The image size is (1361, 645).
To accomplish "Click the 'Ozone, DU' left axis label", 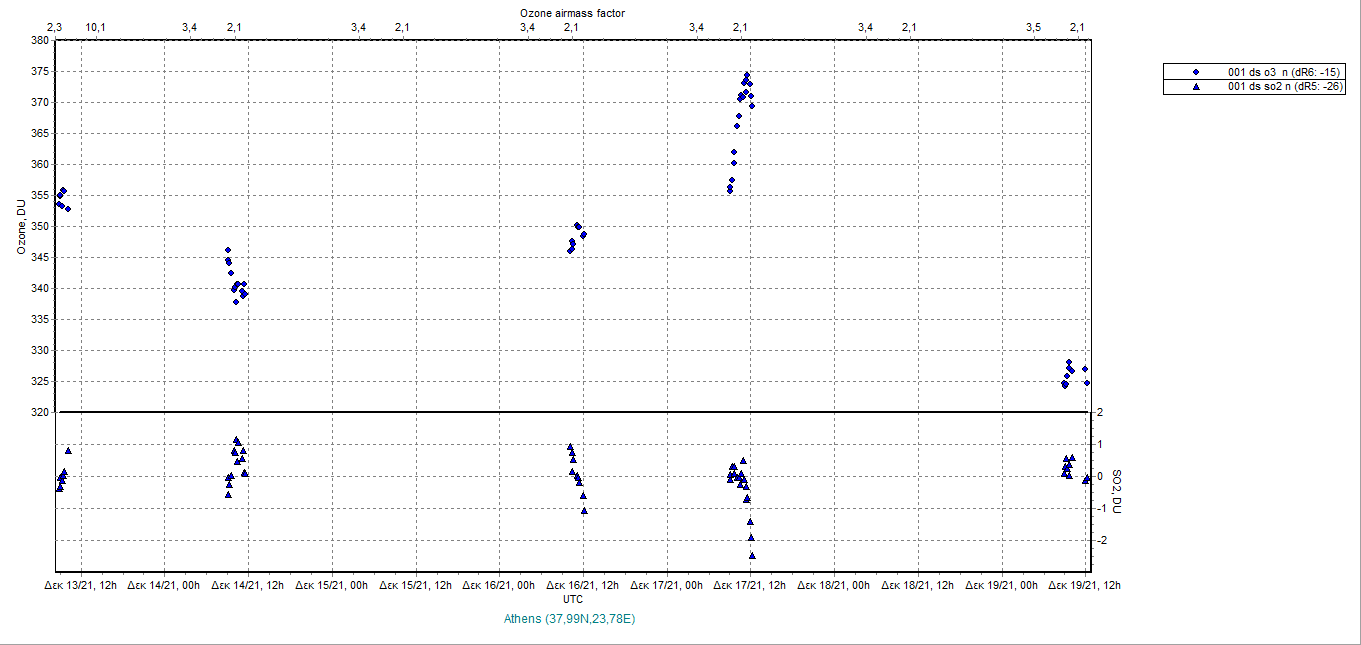I will click(x=19, y=226).
